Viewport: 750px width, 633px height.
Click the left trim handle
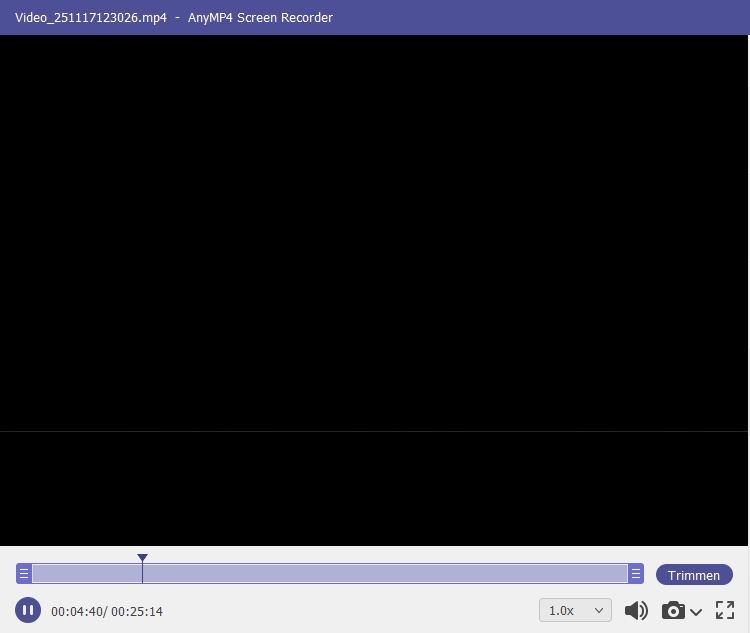point(24,574)
